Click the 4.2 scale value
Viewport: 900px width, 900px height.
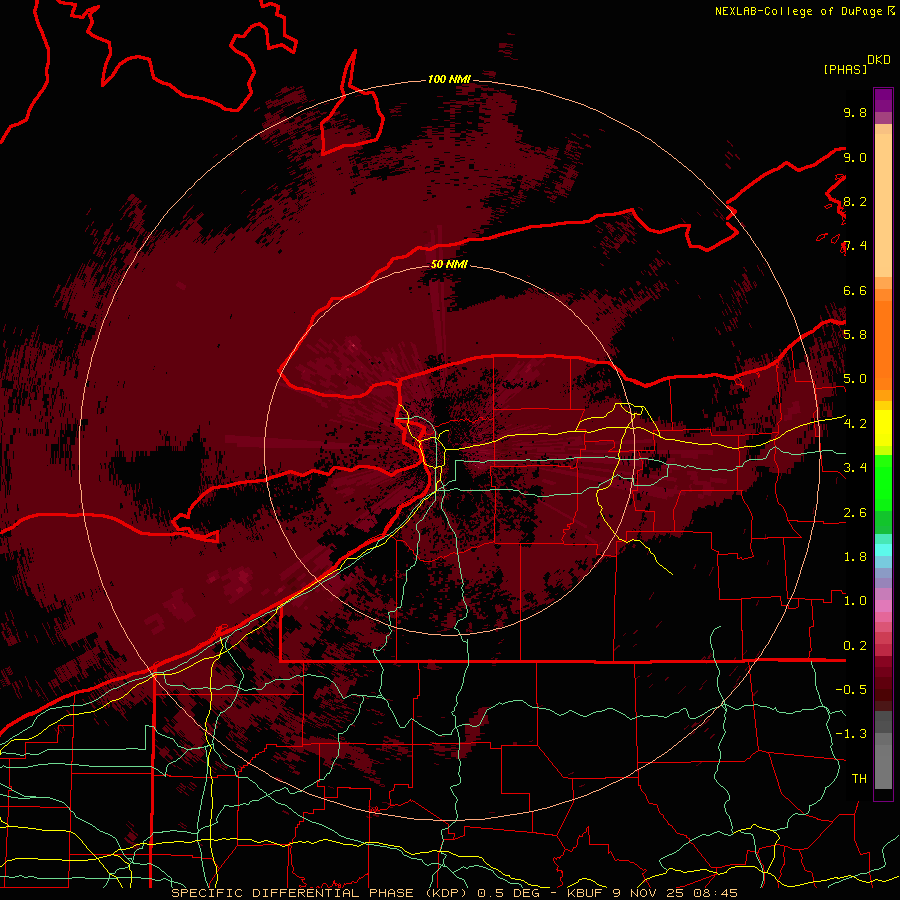click(x=855, y=424)
